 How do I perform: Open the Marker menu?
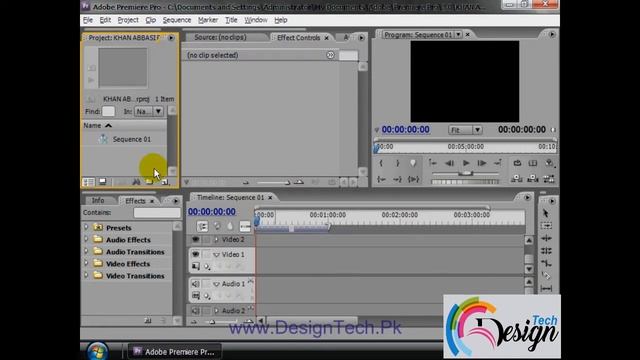click(208, 20)
